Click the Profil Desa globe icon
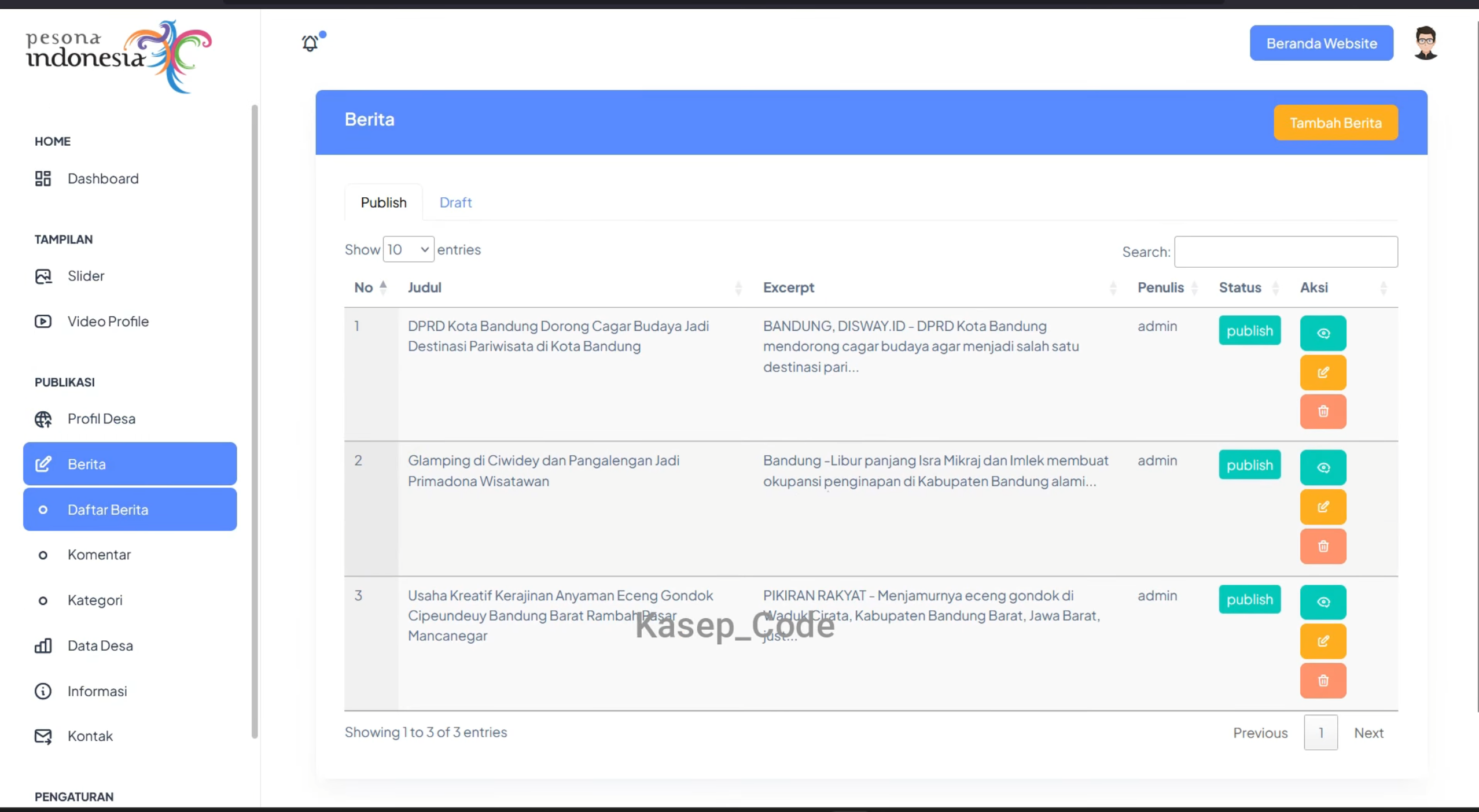 pos(43,419)
